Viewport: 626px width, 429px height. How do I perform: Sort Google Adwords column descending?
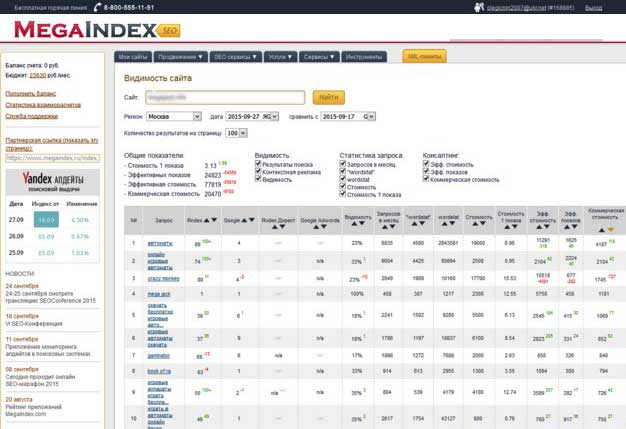(324, 227)
